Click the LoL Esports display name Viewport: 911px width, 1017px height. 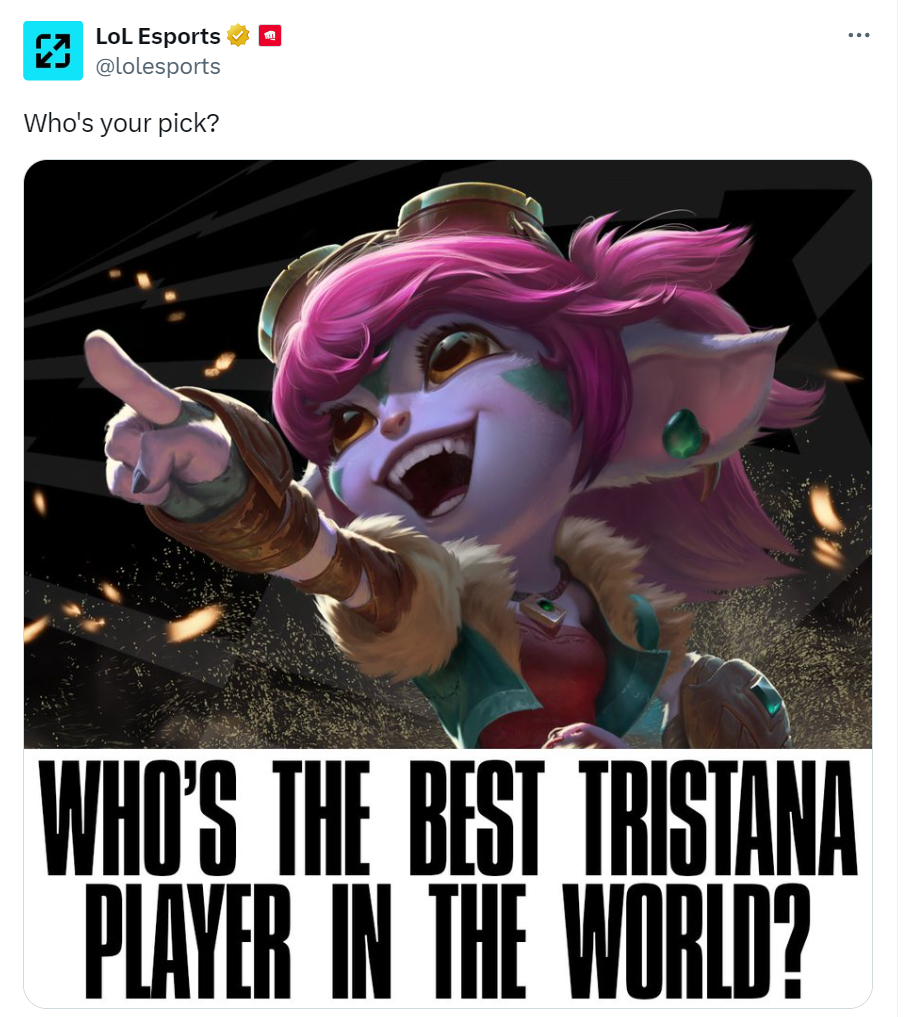point(158,36)
